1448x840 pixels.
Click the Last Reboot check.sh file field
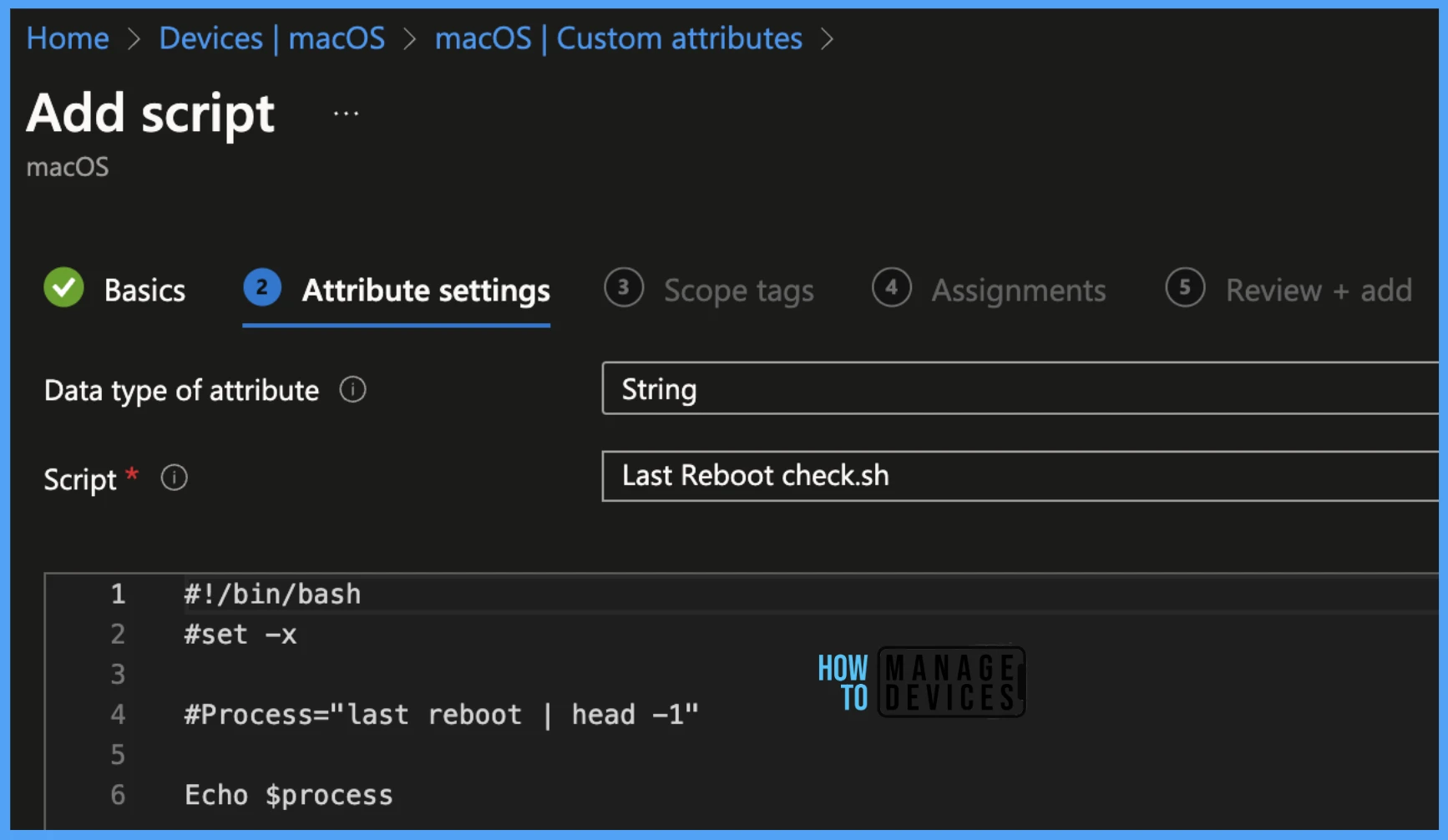click(x=1020, y=476)
